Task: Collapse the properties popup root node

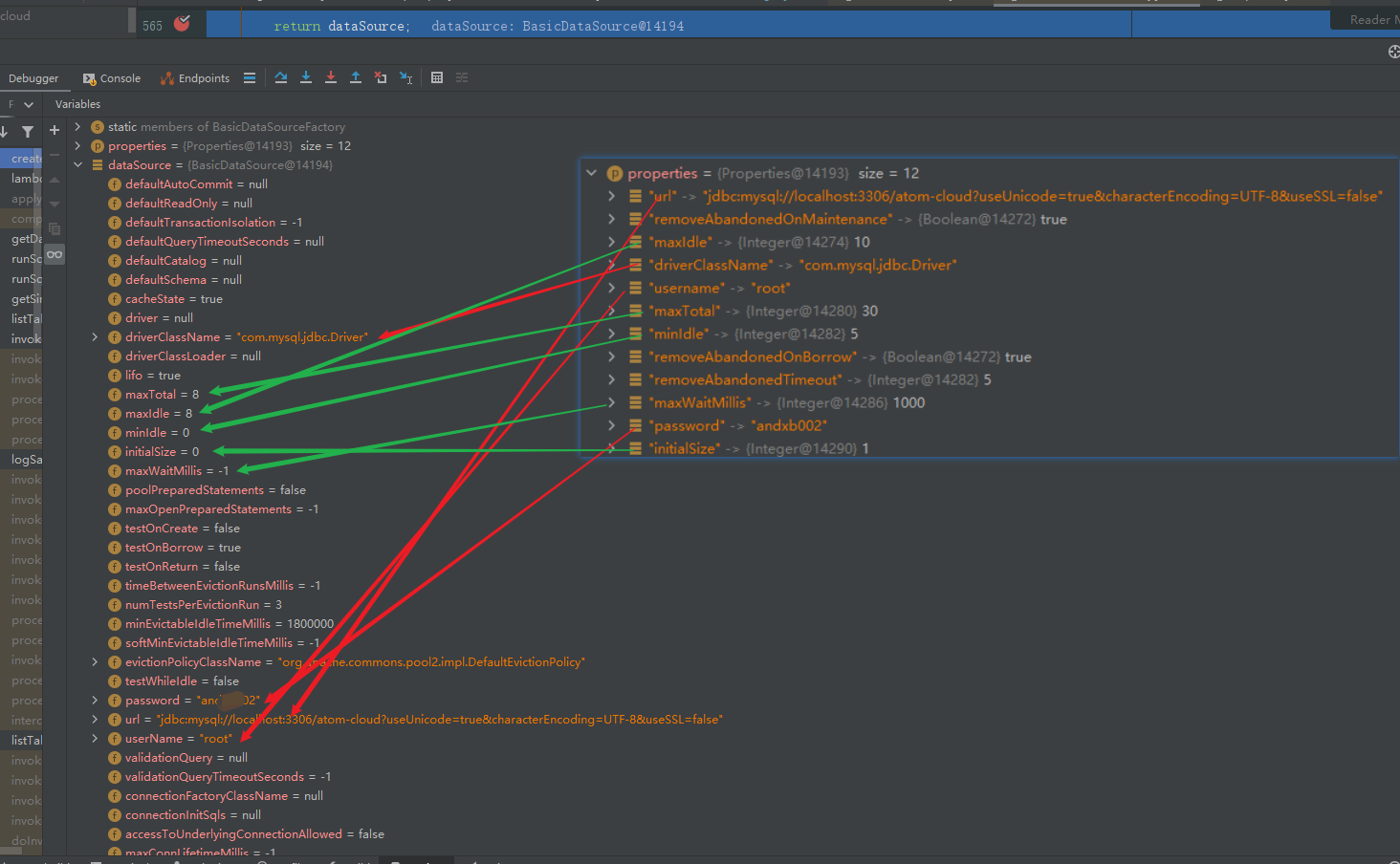Action: tap(592, 173)
